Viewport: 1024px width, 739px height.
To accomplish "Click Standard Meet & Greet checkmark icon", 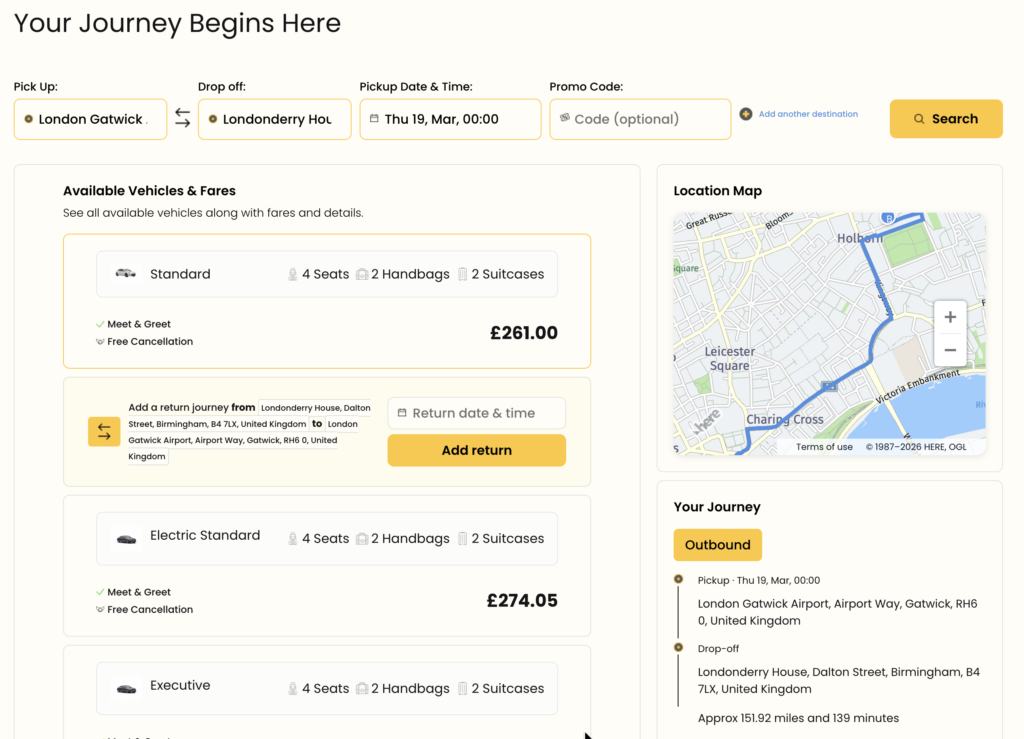I will coord(100,324).
